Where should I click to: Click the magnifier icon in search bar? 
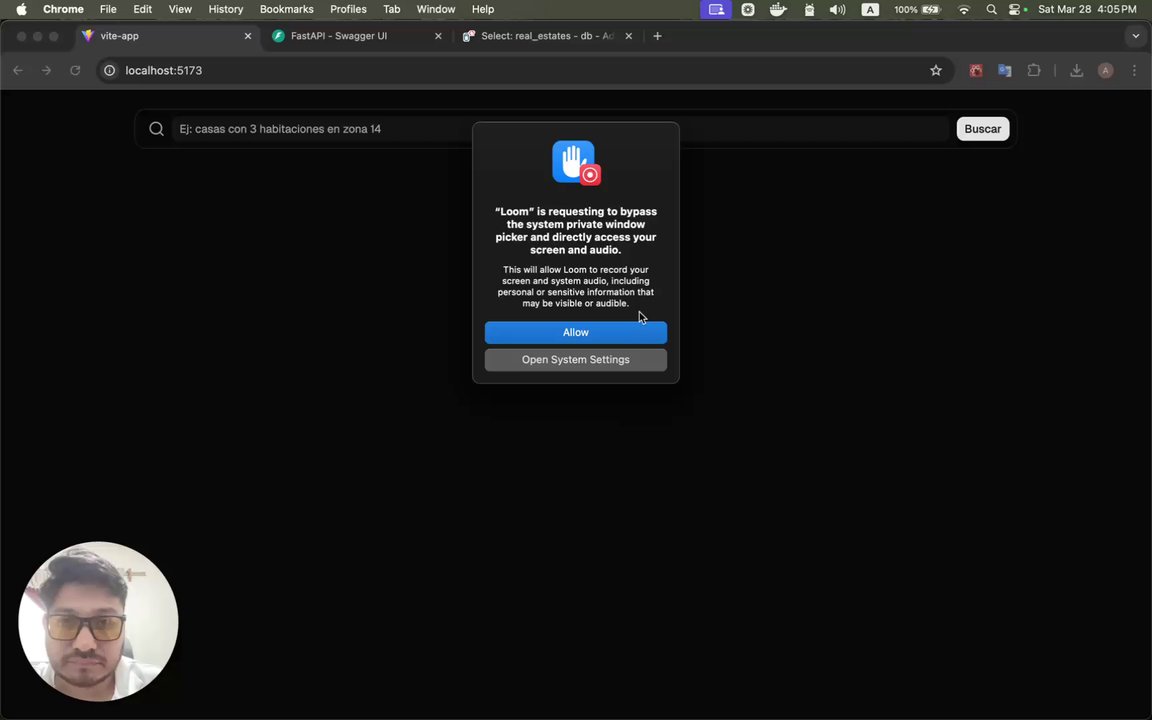pyautogui.click(x=156, y=129)
